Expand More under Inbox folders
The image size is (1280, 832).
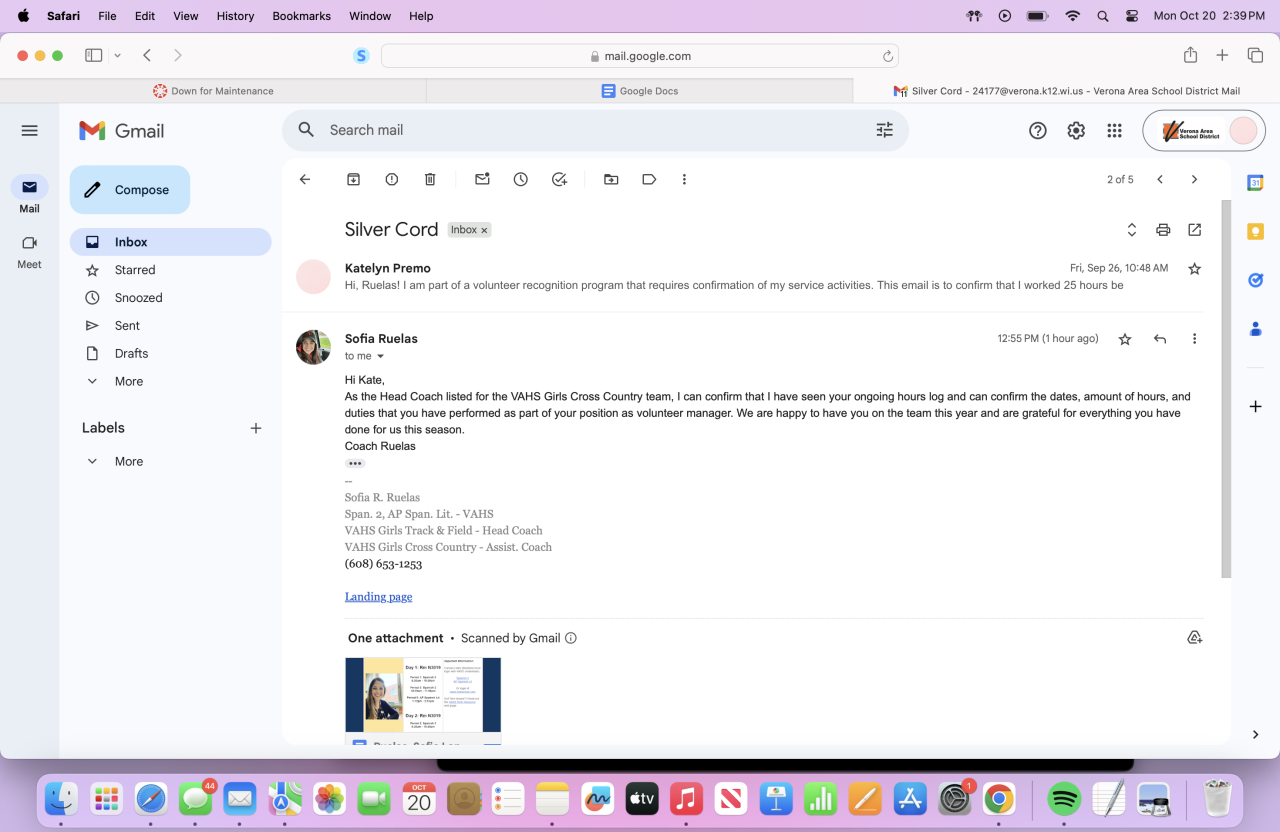point(128,381)
